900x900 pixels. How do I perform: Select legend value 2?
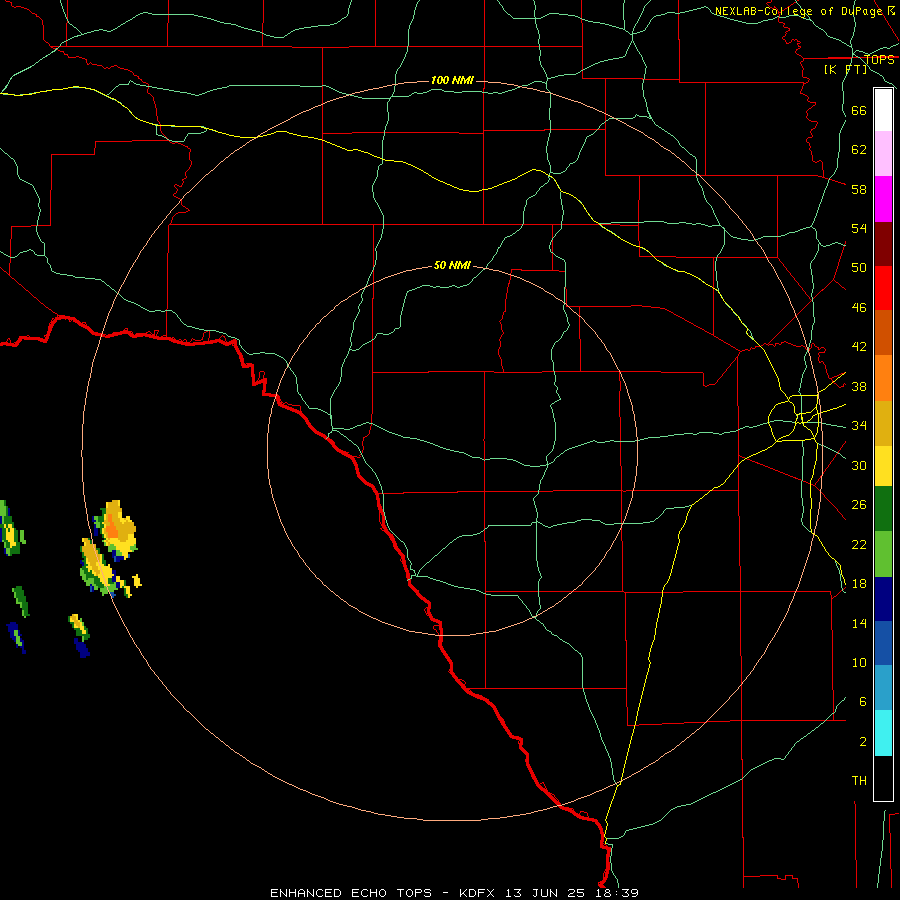tap(863, 742)
